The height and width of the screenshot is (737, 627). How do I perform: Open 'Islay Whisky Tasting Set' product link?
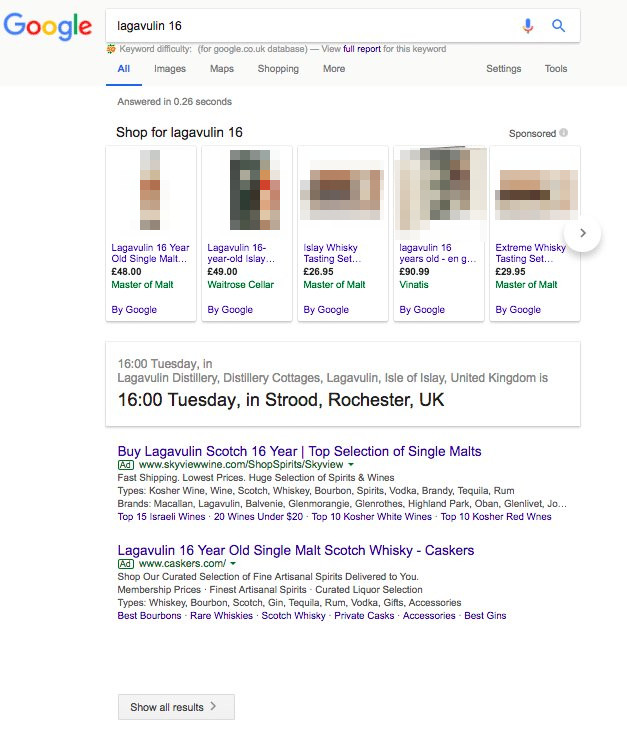click(x=332, y=253)
